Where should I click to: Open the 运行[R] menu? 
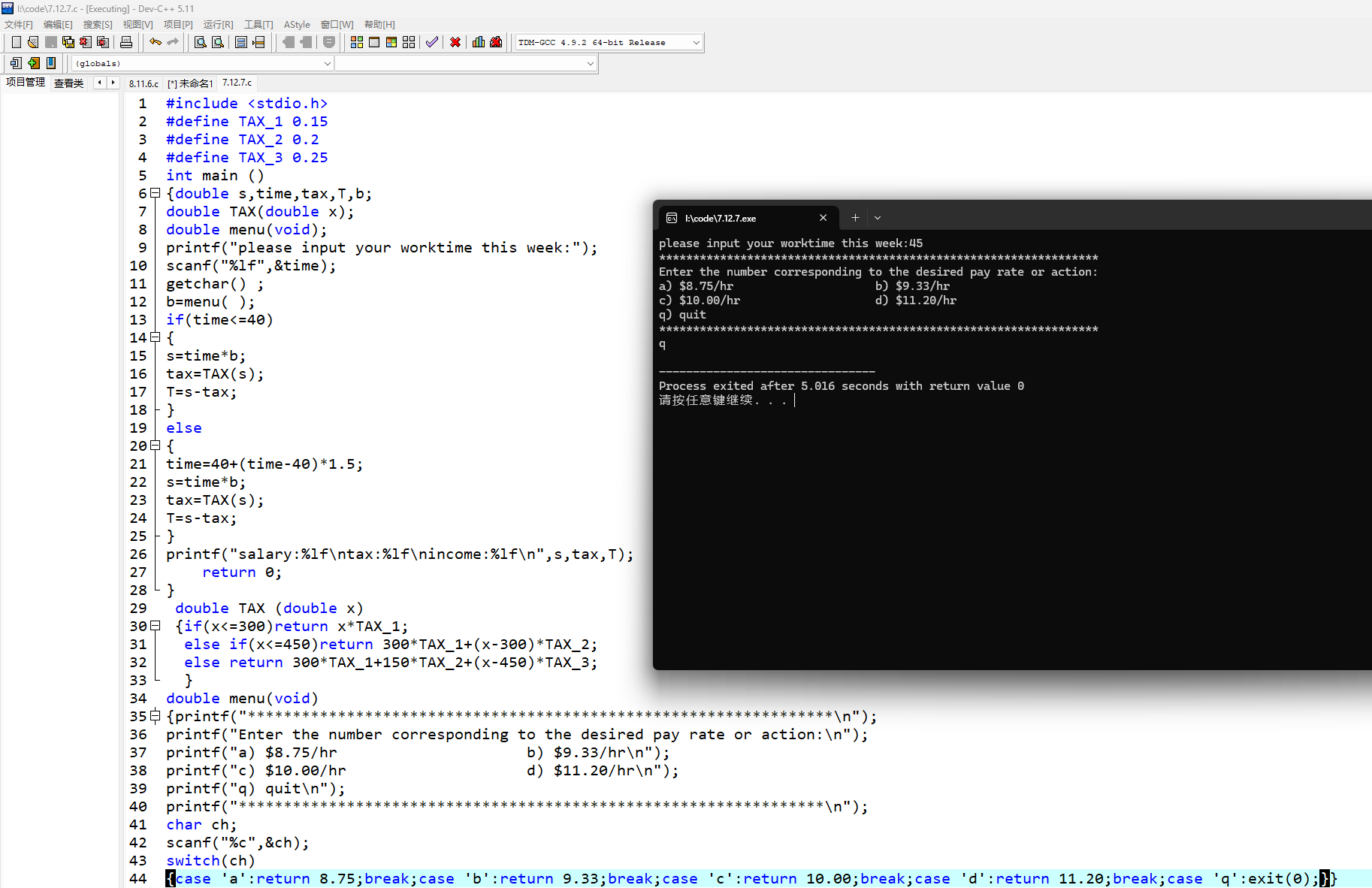click(219, 24)
